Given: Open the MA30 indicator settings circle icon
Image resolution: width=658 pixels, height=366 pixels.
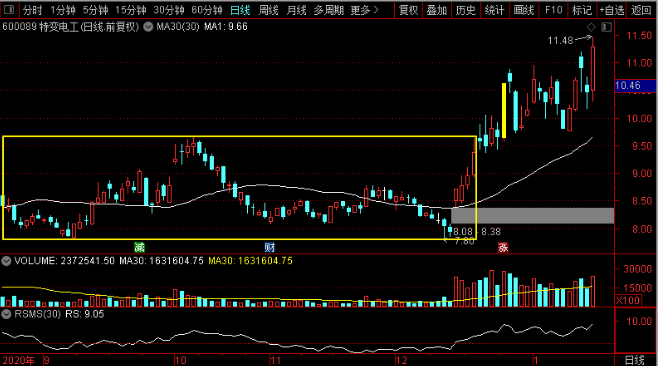Looking at the screenshot, I should pos(148,27).
